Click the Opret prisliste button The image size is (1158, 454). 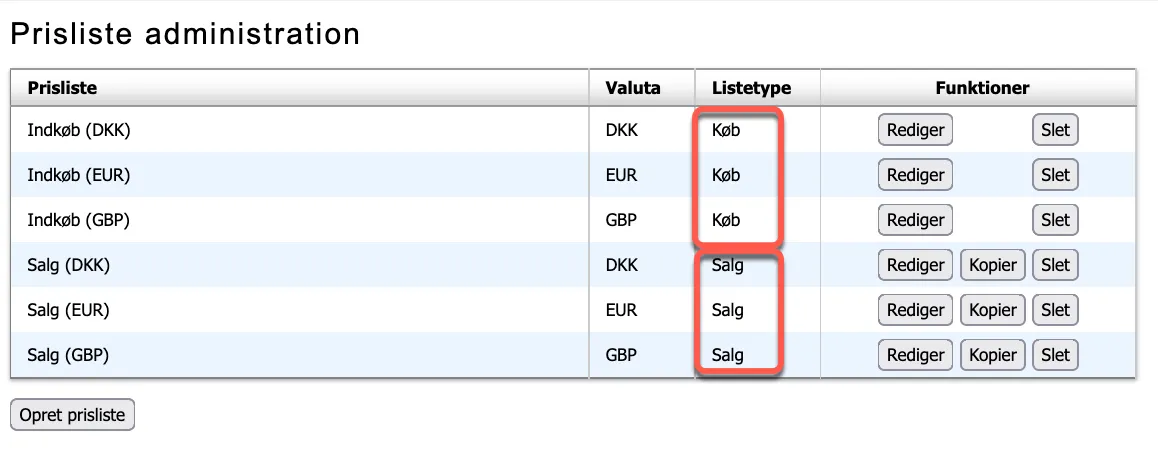[72, 415]
